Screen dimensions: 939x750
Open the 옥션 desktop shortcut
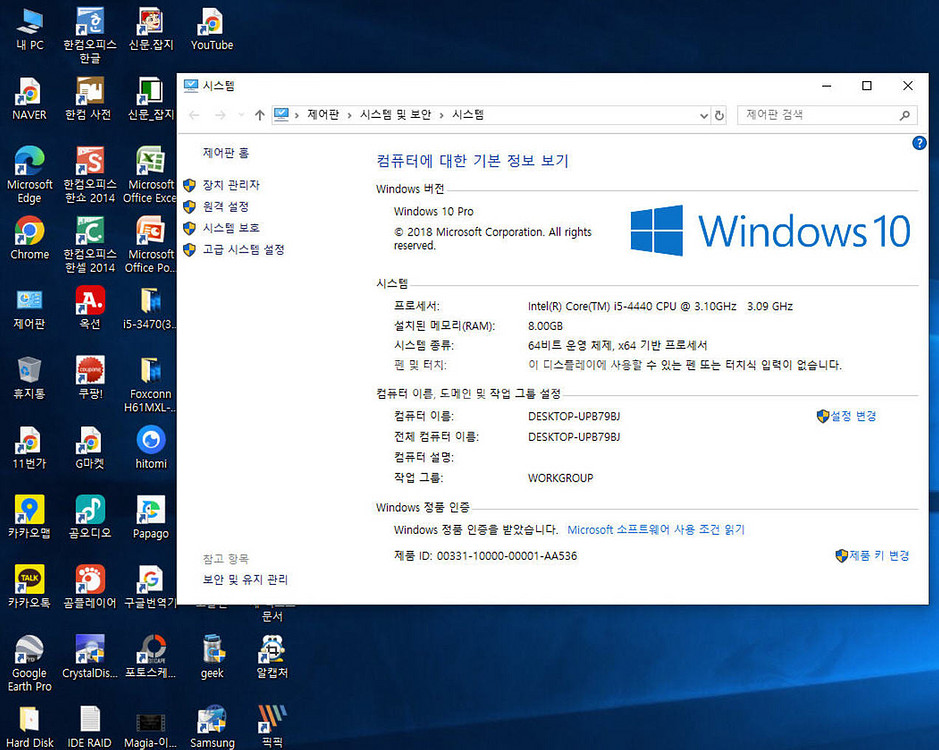[x=90, y=308]
